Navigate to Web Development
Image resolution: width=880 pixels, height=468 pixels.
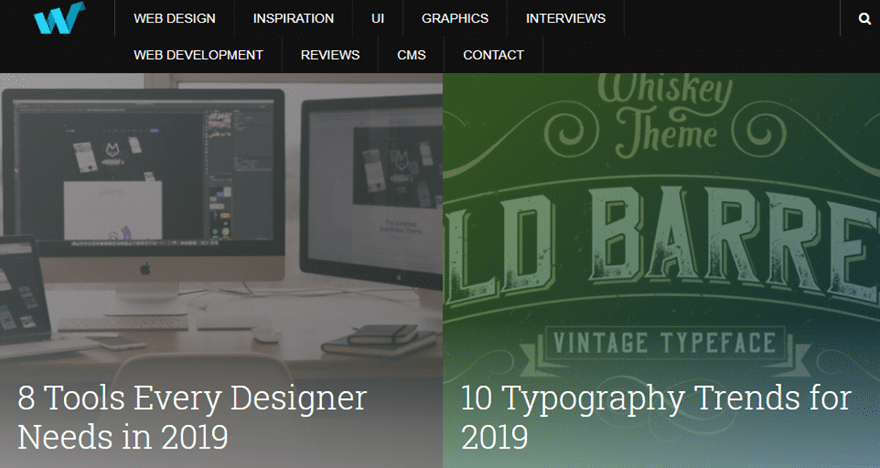(198, 55)
